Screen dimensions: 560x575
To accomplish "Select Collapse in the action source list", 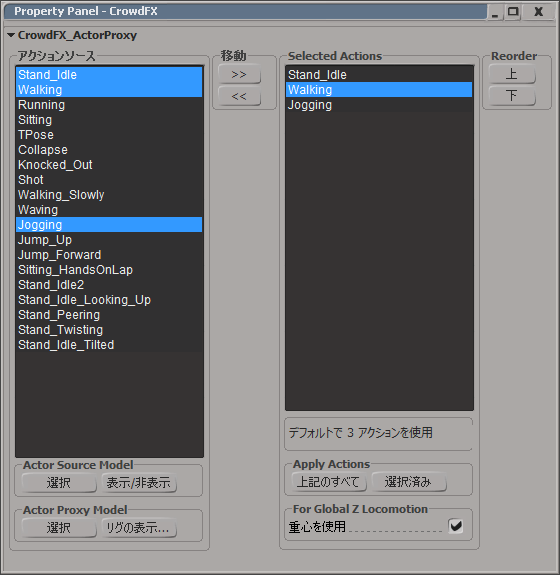I will (x=109, y=150).
